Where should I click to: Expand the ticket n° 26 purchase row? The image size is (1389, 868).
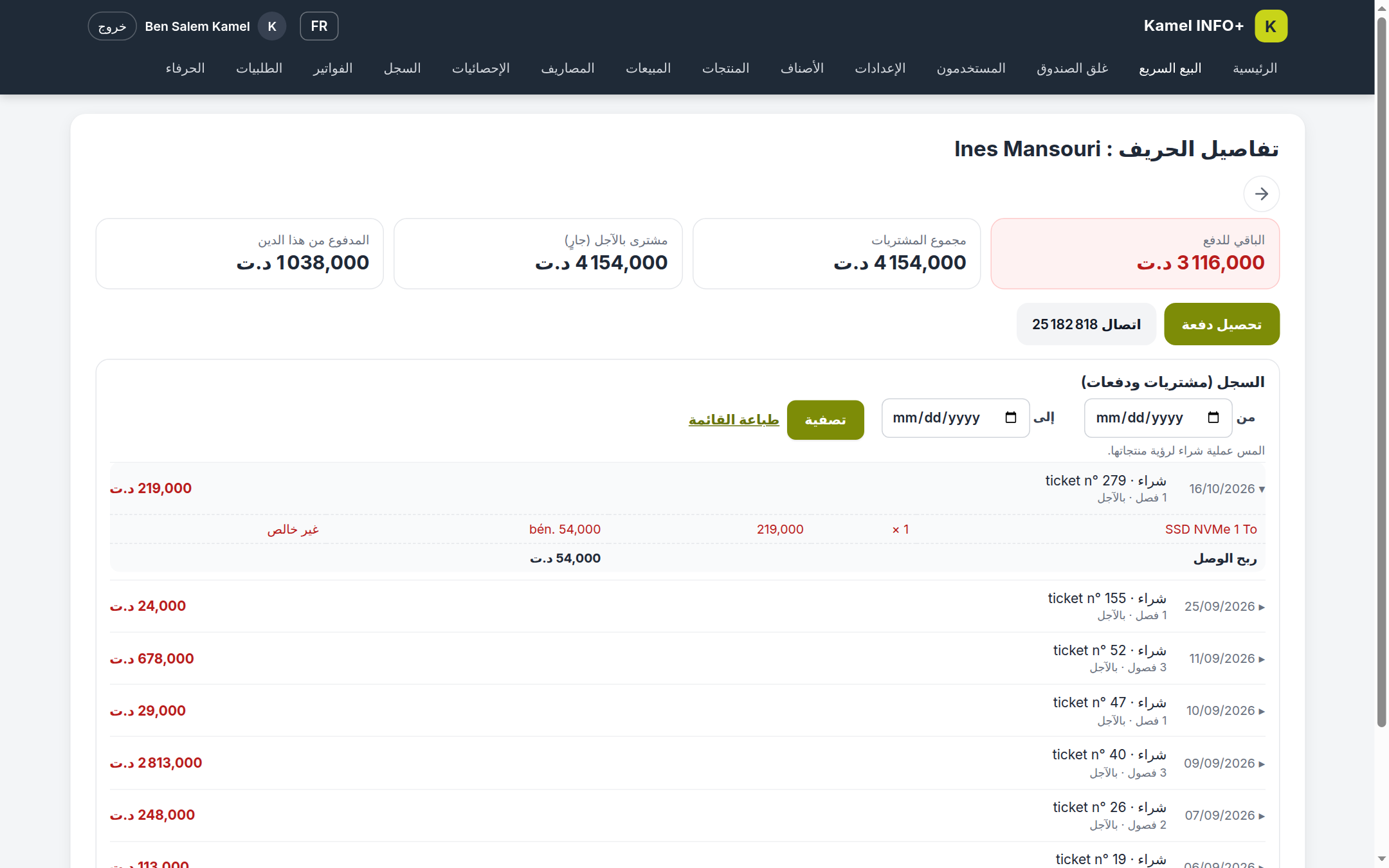(687, 815)
